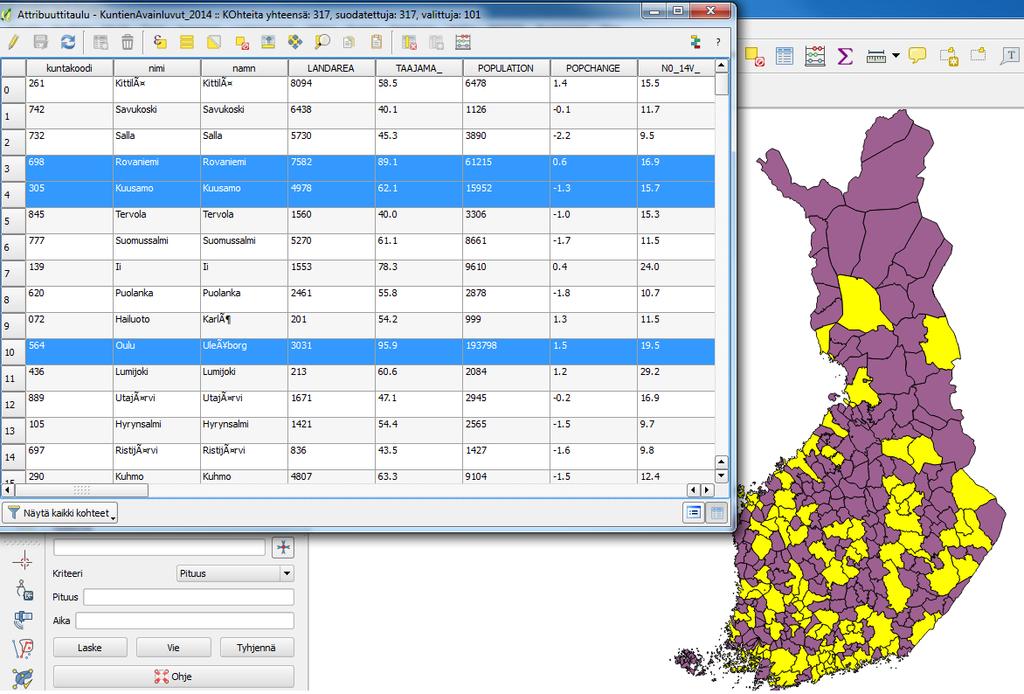Switch to table view
Image resolution: width=1024 pixels, height=694 pixels.
717,513
